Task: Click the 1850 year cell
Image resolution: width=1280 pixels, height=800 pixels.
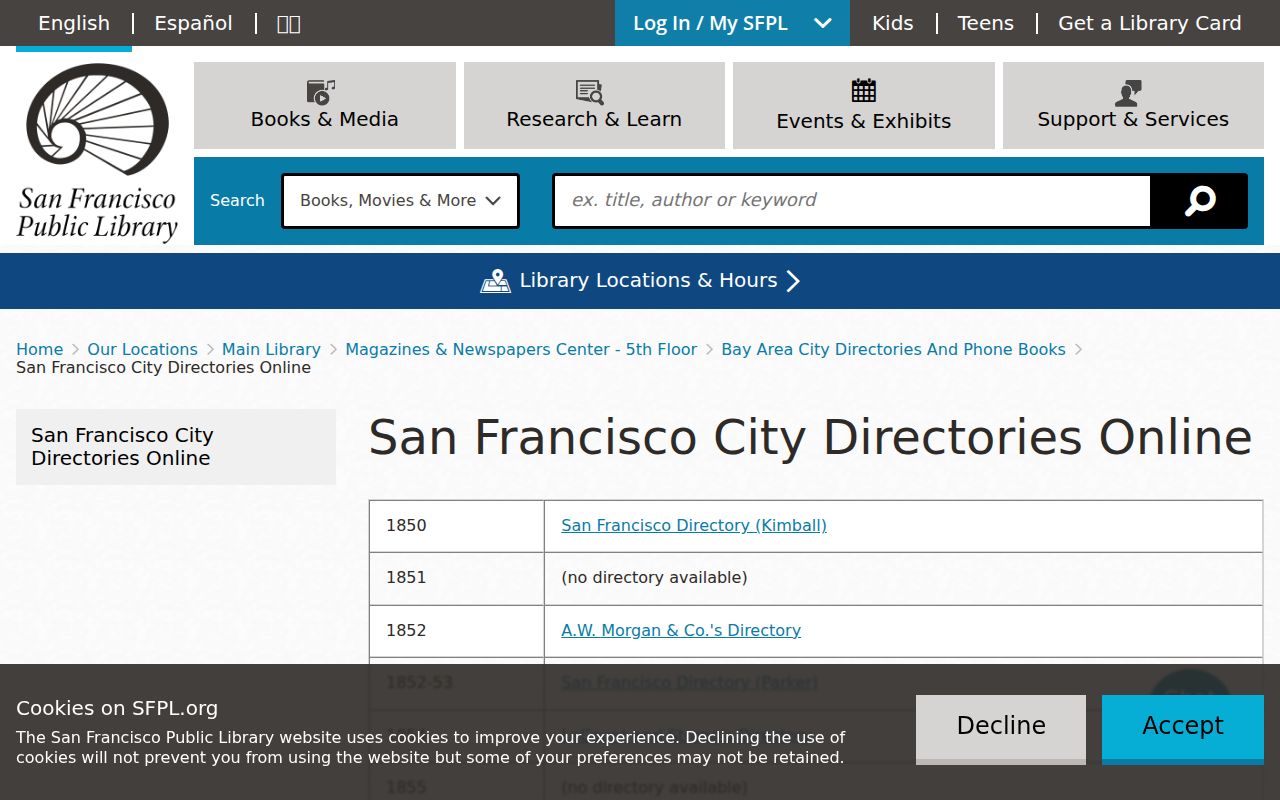Action: tap(457, 526)
